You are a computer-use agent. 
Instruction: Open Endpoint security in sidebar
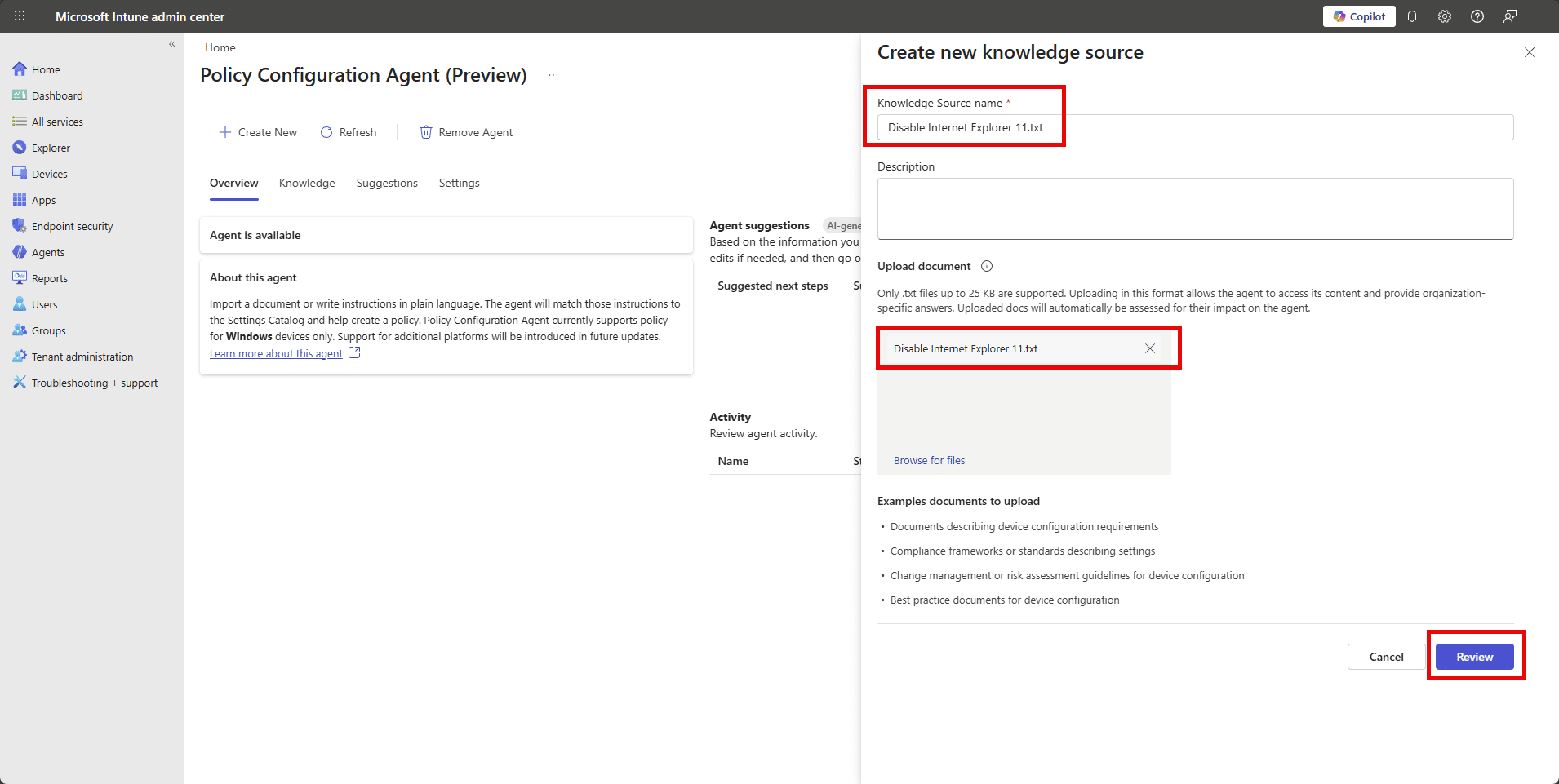[72, 226]
